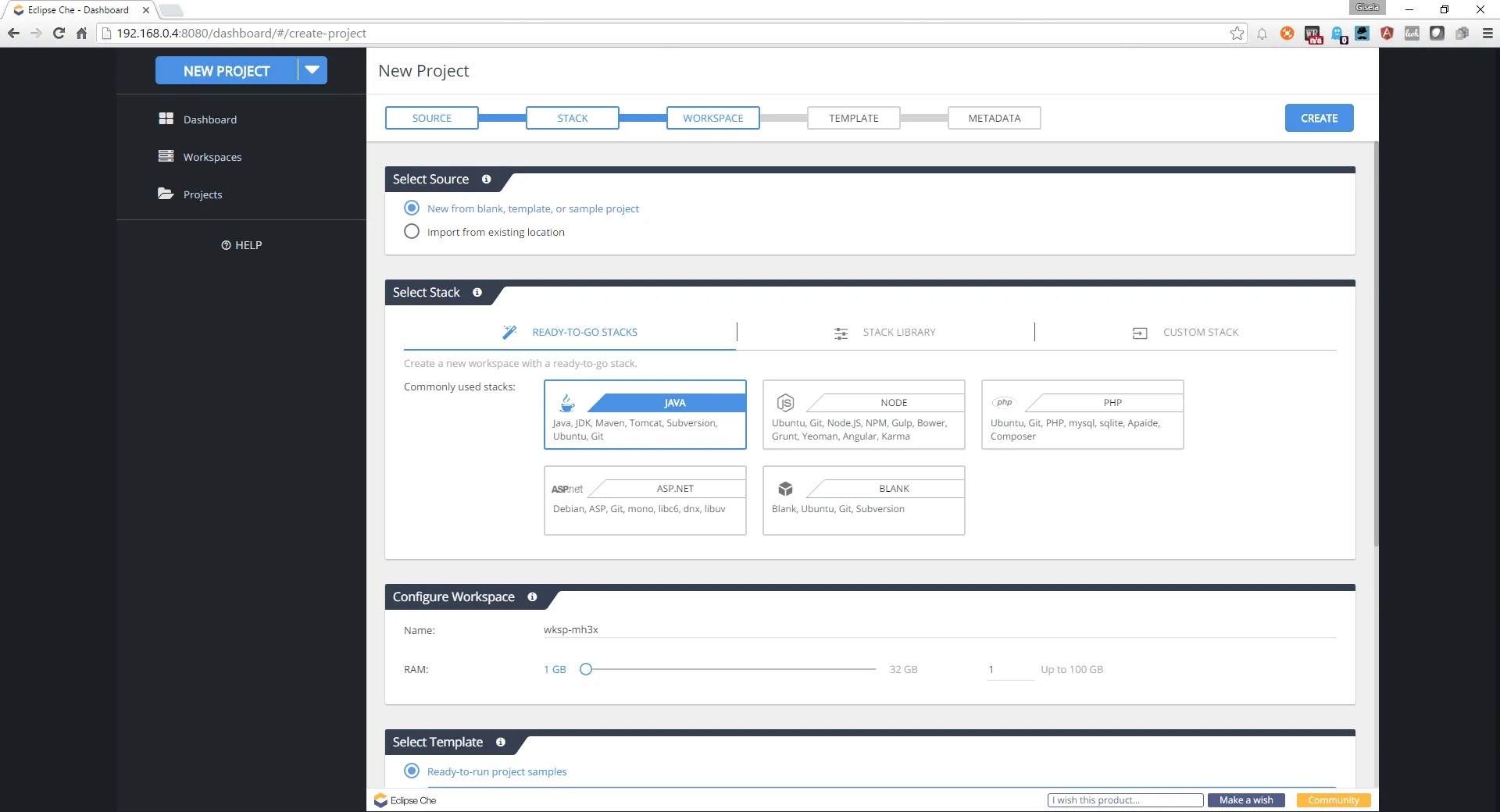Select Ready-to-run project samples radio
Image resolution: width=1500 pixels, height=812 pixels.
click(412, 771)
